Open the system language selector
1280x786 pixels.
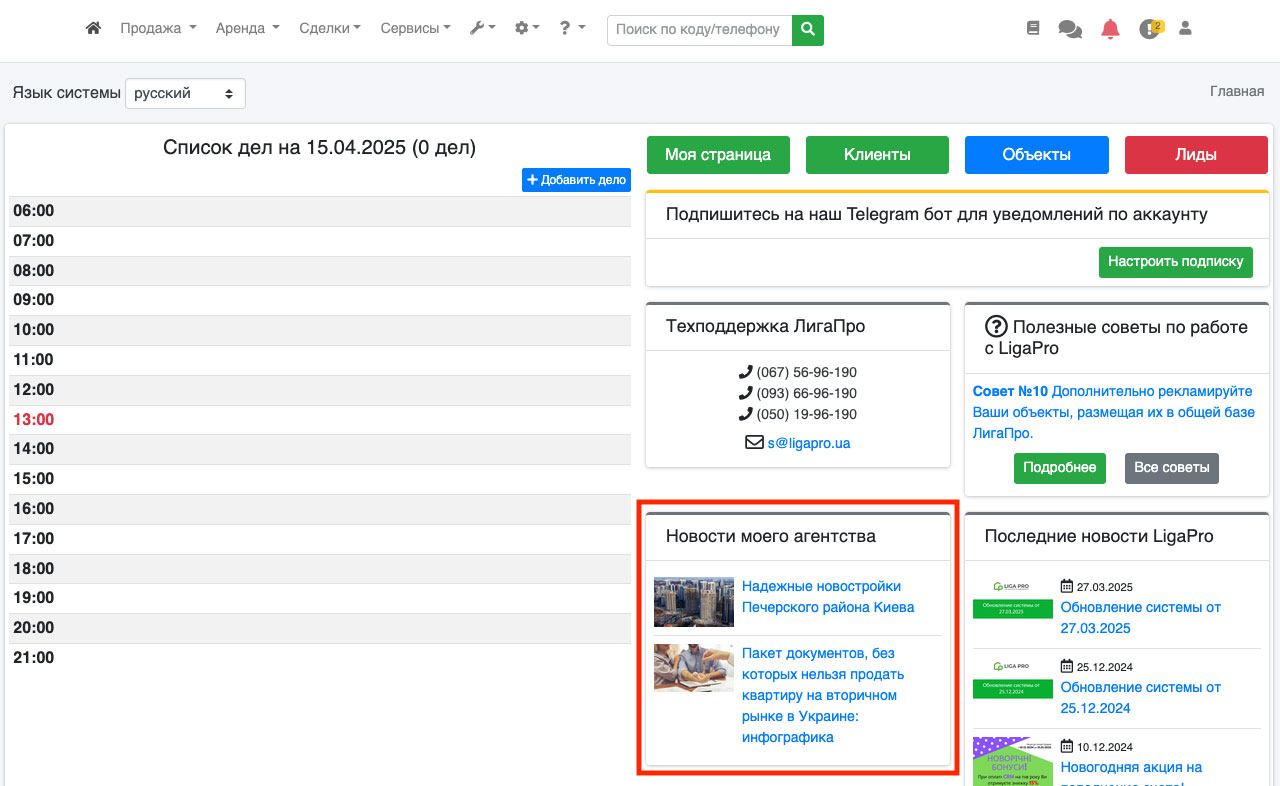pos(185,93)
